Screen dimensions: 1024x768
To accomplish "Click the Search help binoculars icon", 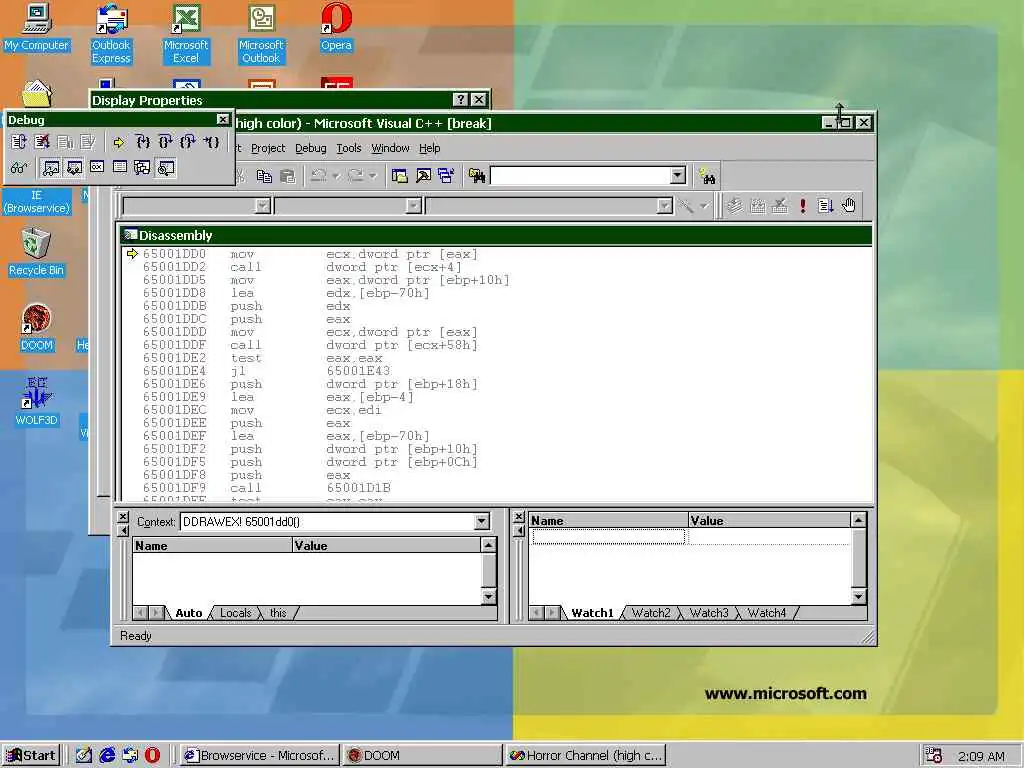I will pyautogui.click(x=707, y=176).
